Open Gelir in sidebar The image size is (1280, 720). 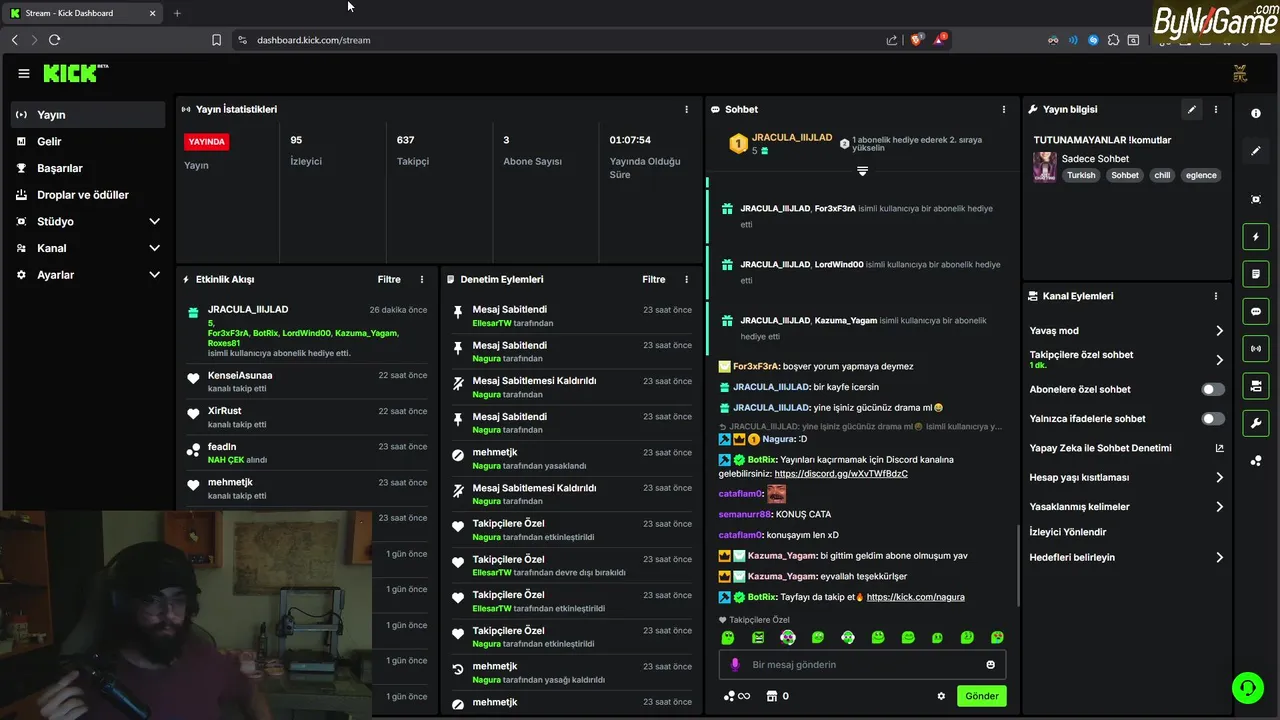(88, 142)
